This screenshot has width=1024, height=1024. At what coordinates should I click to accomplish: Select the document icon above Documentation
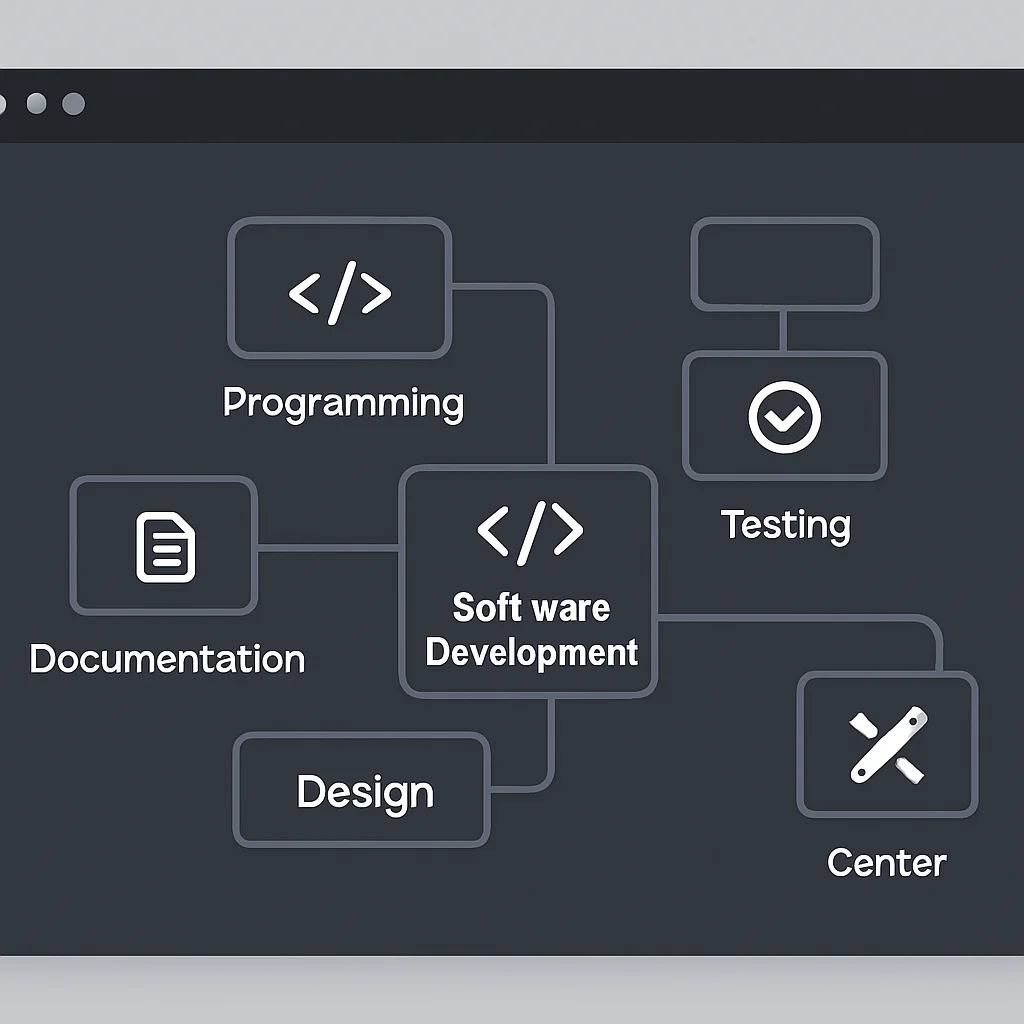(165, 547)
